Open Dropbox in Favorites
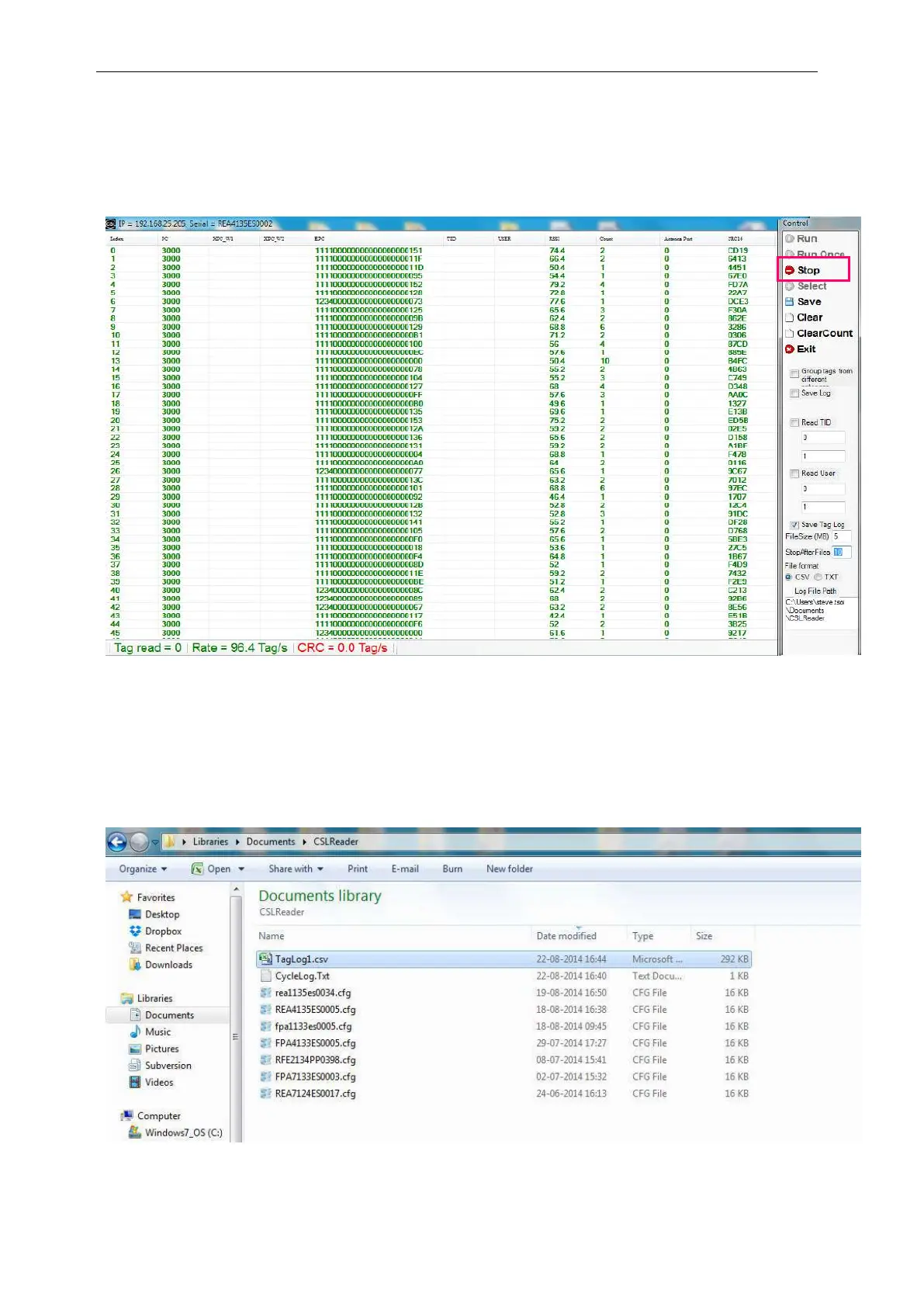Viewport: 924px width, 1307px height. [155, 931]
